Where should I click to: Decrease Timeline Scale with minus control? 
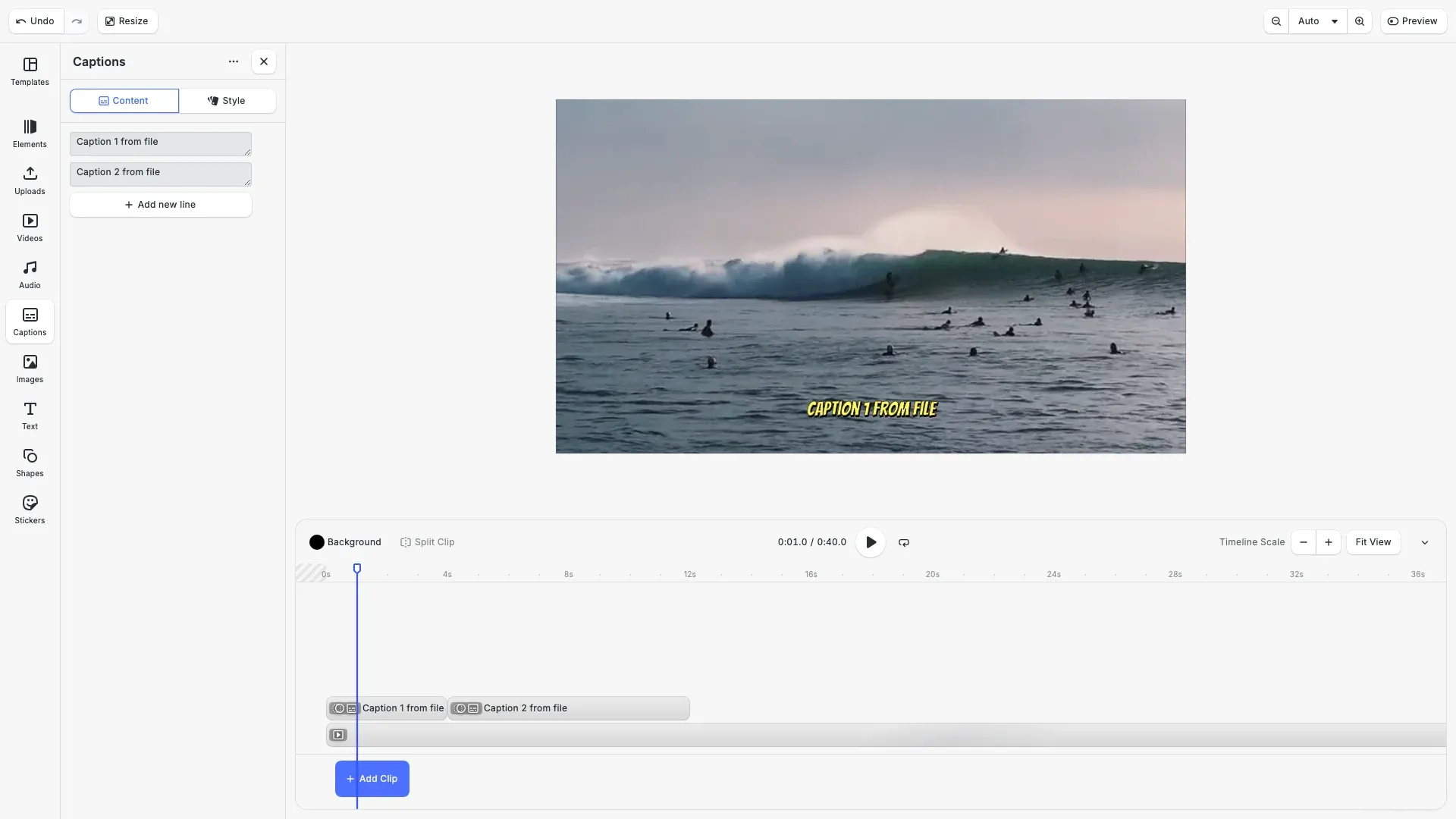pyautogui.click(x=1302, y=541)
